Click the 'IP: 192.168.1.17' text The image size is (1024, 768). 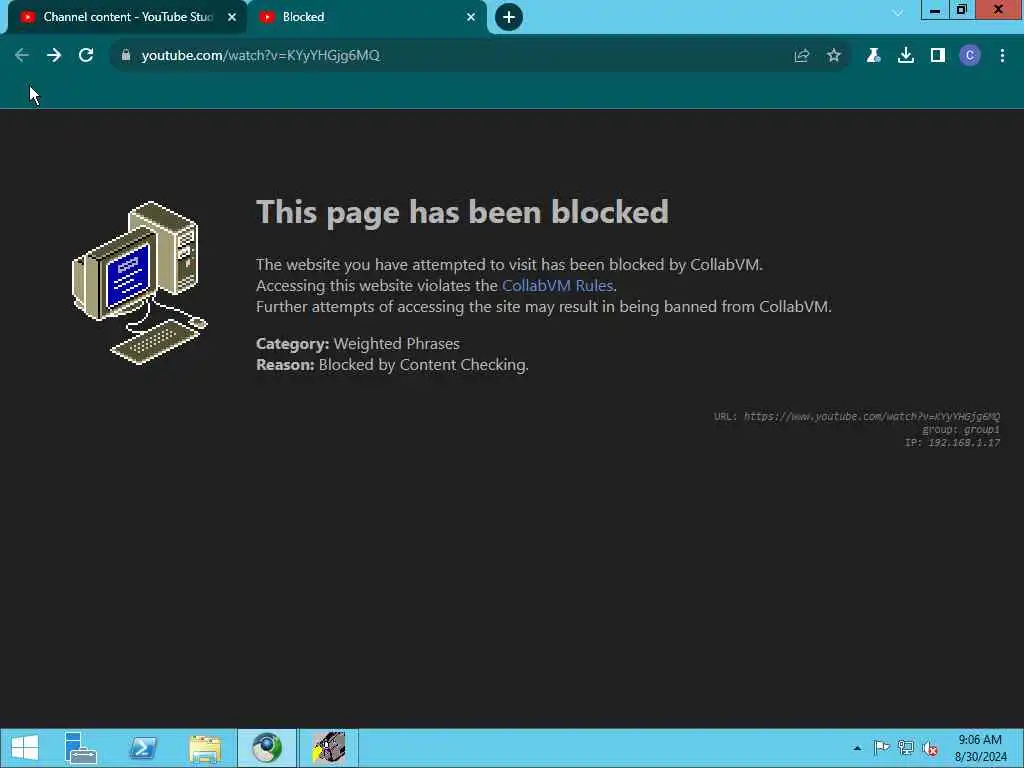coord(952,443)
